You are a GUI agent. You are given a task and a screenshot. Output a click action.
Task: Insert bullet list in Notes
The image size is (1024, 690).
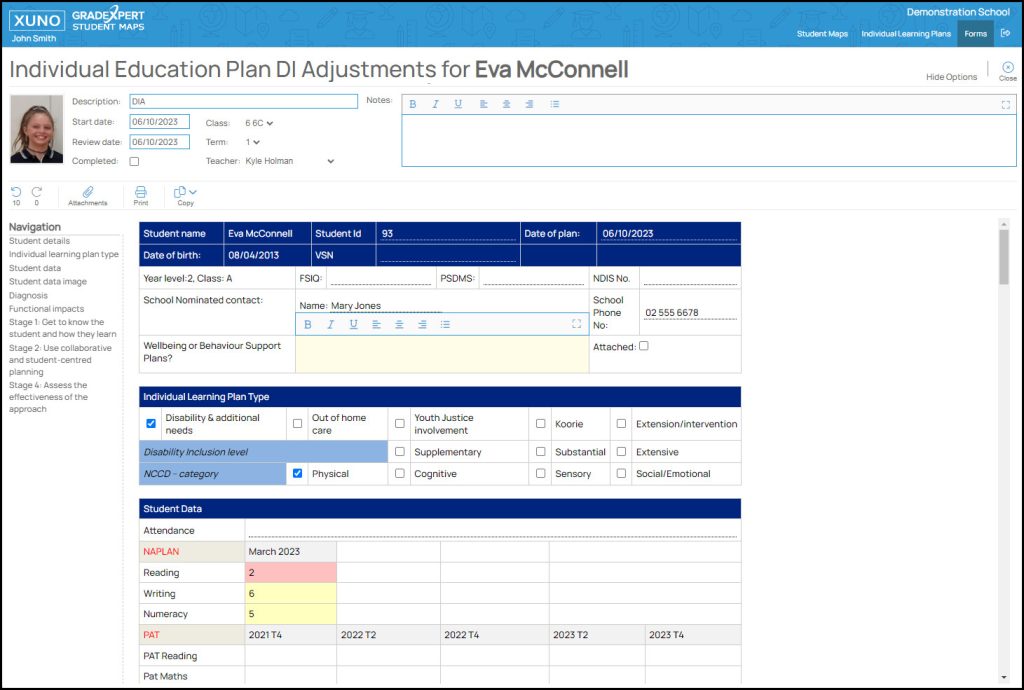[554, 104]
